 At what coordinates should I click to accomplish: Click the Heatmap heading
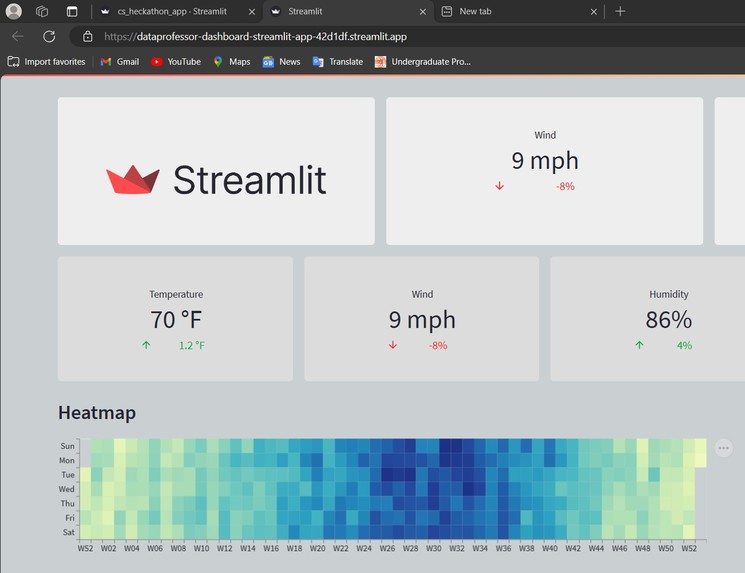pyautogui.click(x=97, y=413)
